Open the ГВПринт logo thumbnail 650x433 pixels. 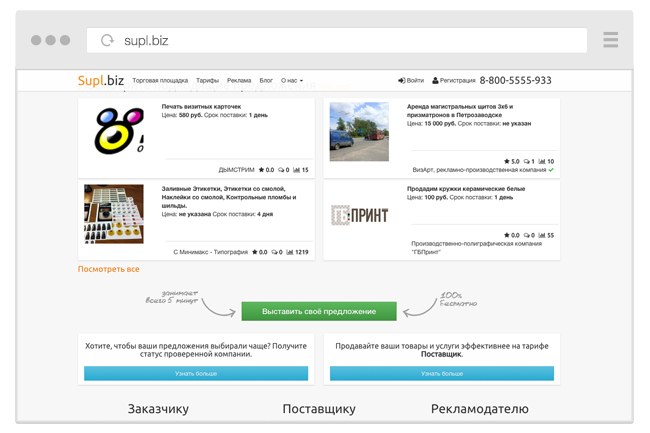coord(359,214)
